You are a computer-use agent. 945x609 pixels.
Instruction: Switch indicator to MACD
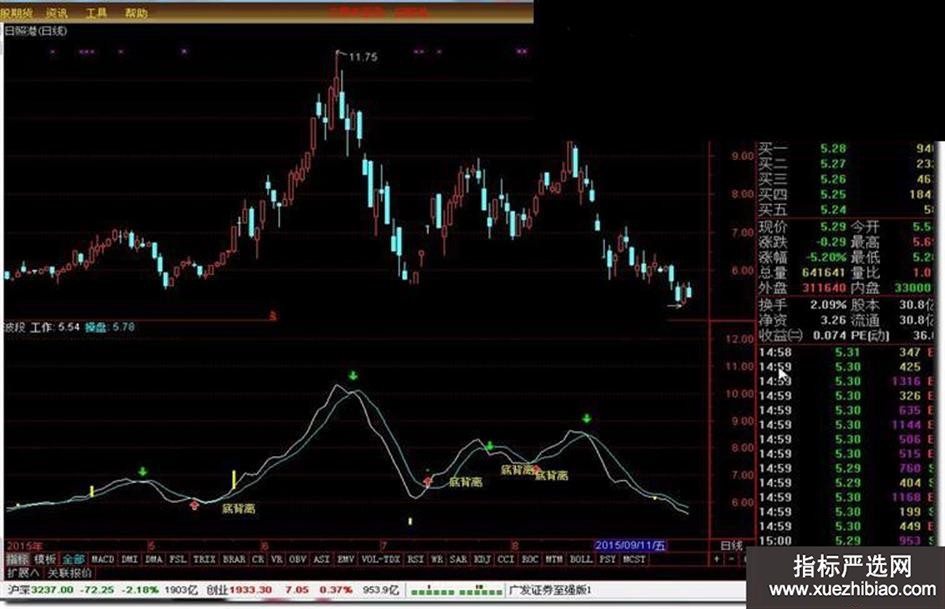tap(102, 560)
